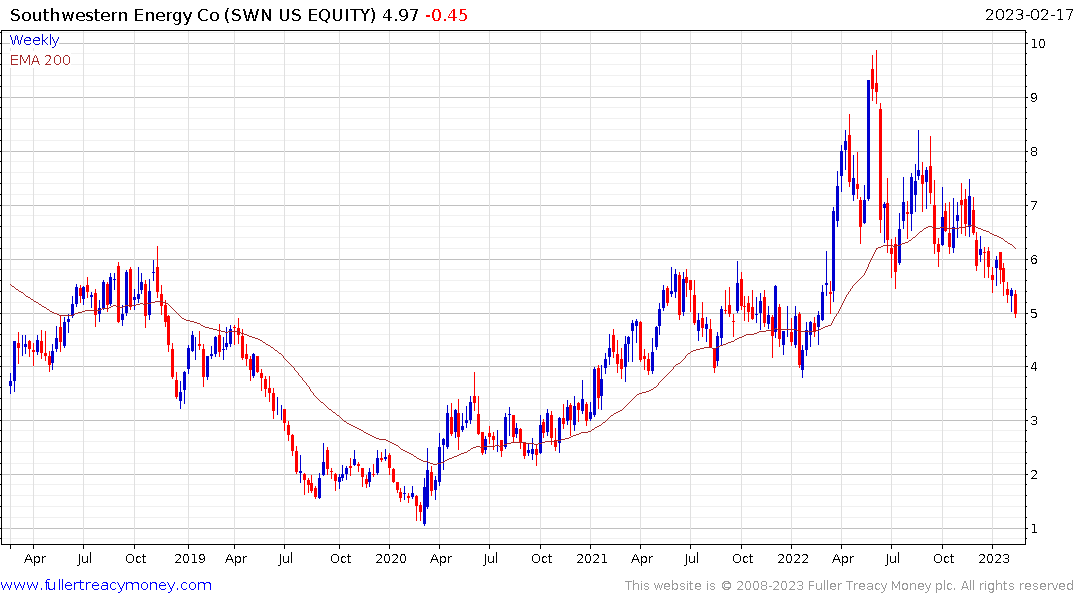Screen dimensions: 1075x600
Task: Click the red -0.45 price change
Action: [446, 15]
